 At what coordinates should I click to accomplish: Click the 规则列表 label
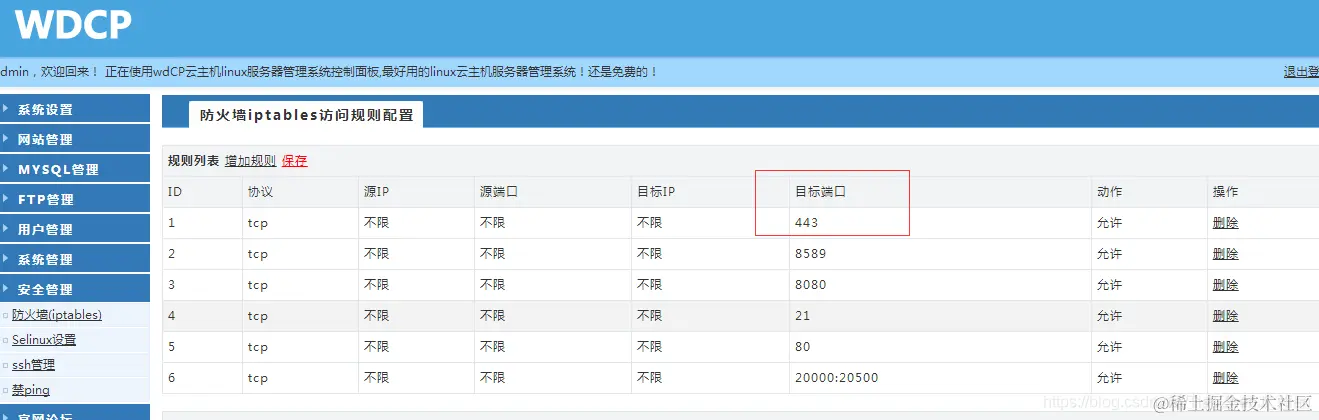pos(193,161)
